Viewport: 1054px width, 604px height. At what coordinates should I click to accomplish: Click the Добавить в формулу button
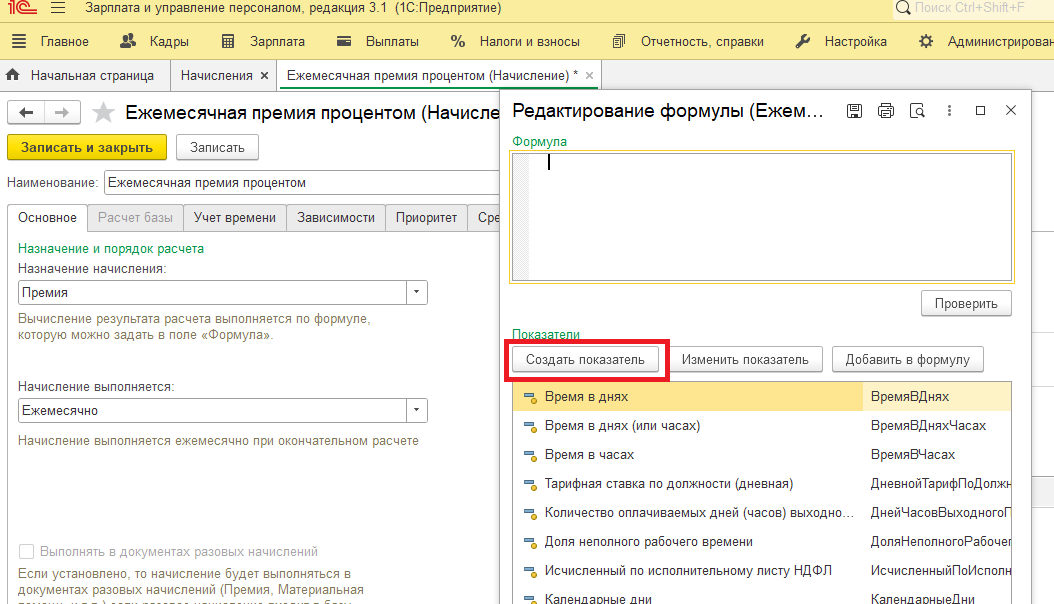point(907,359)
